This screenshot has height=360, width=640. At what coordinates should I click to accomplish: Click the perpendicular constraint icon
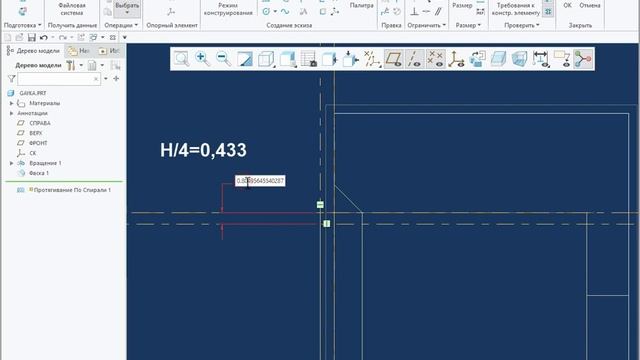pos(415,12)
